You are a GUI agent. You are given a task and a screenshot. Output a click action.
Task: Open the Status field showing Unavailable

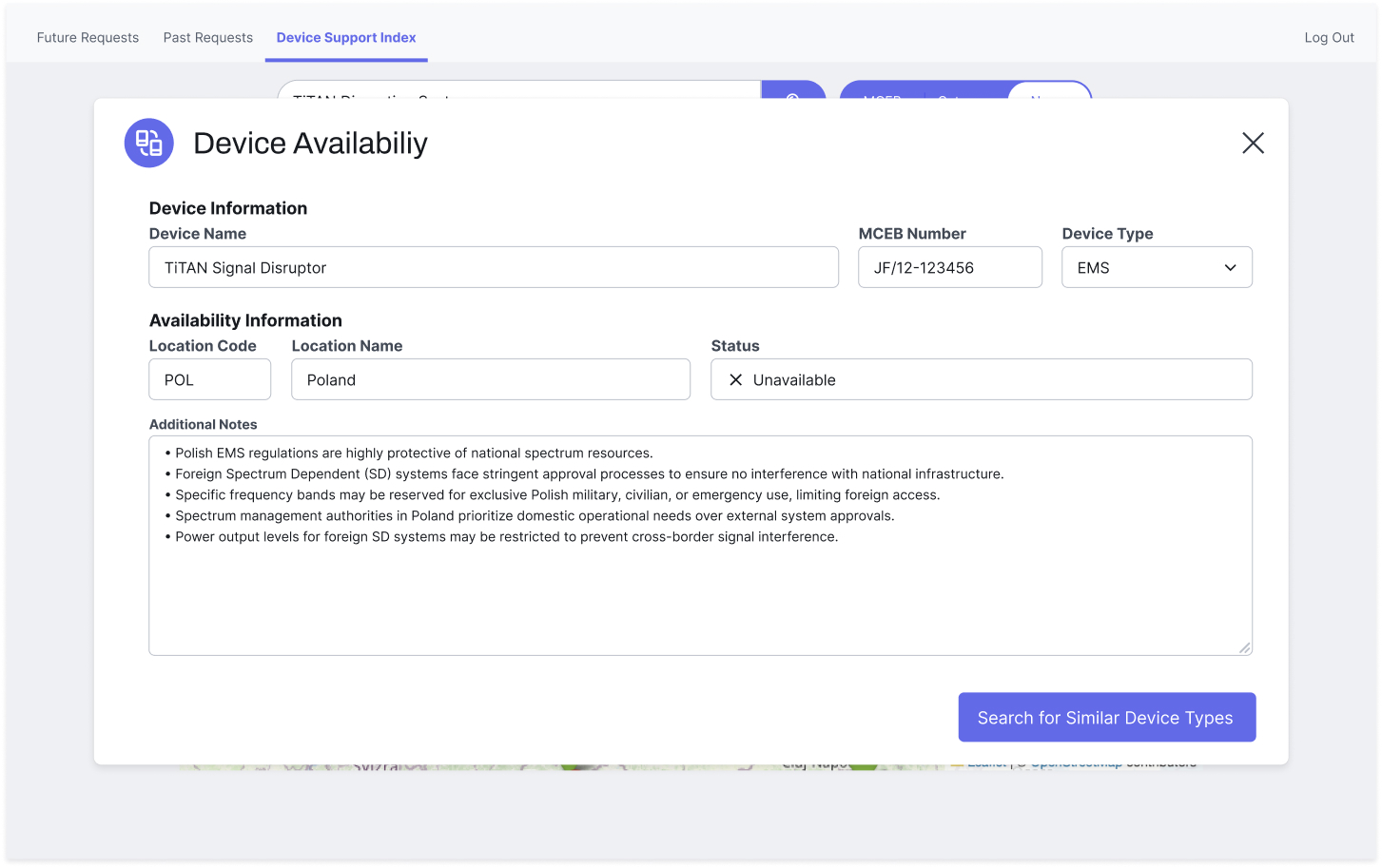click(x=981, y=379)
